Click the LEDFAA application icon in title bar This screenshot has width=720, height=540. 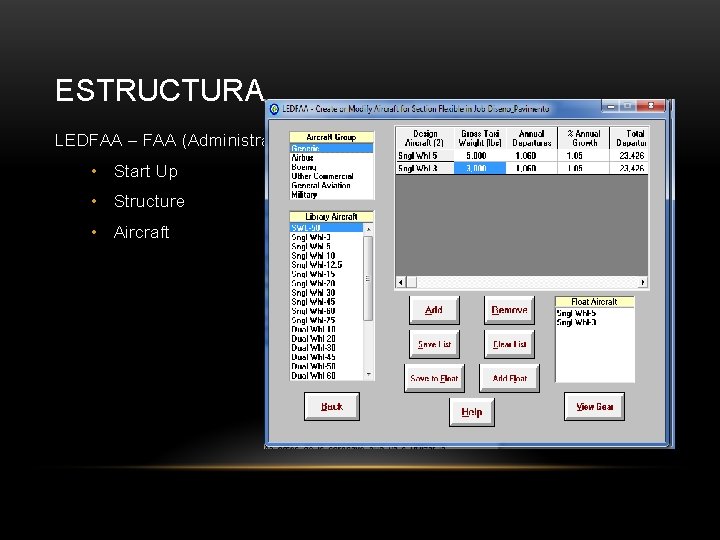click(x=275, y=109)
